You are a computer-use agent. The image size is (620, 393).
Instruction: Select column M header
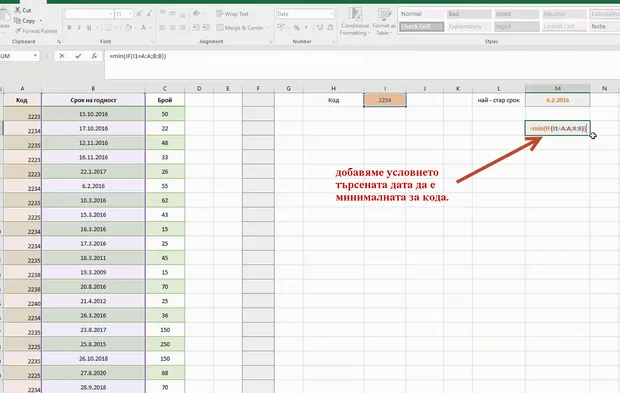[x=558, y=89]
